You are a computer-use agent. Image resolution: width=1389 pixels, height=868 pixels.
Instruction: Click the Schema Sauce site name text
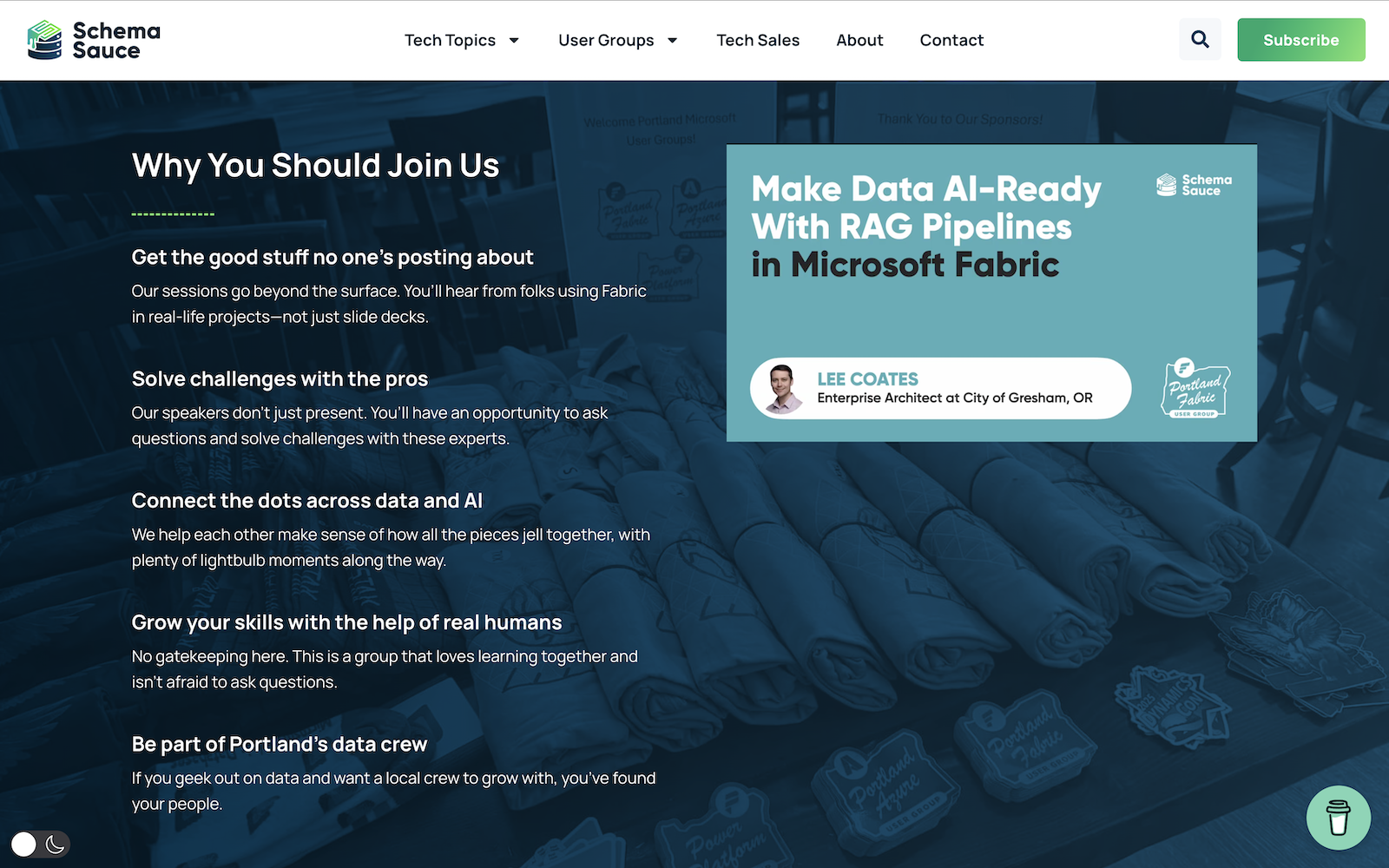point(116,41)
